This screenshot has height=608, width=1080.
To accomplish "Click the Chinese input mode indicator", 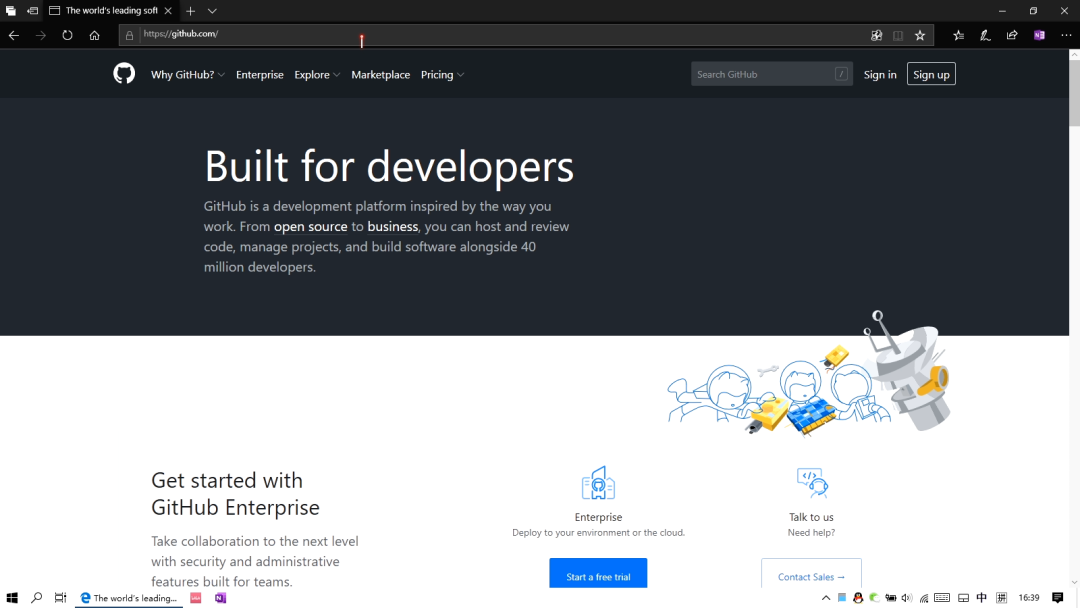I will [982, 598].
